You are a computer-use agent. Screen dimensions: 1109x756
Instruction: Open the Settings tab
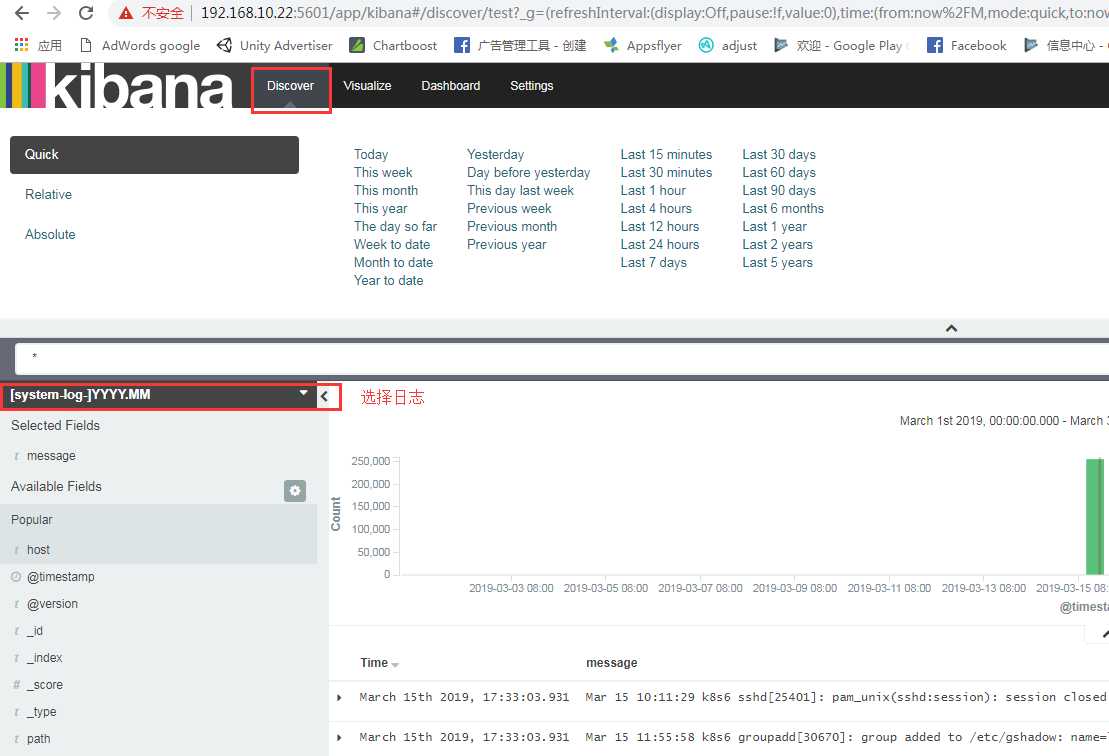coord(532,86)
